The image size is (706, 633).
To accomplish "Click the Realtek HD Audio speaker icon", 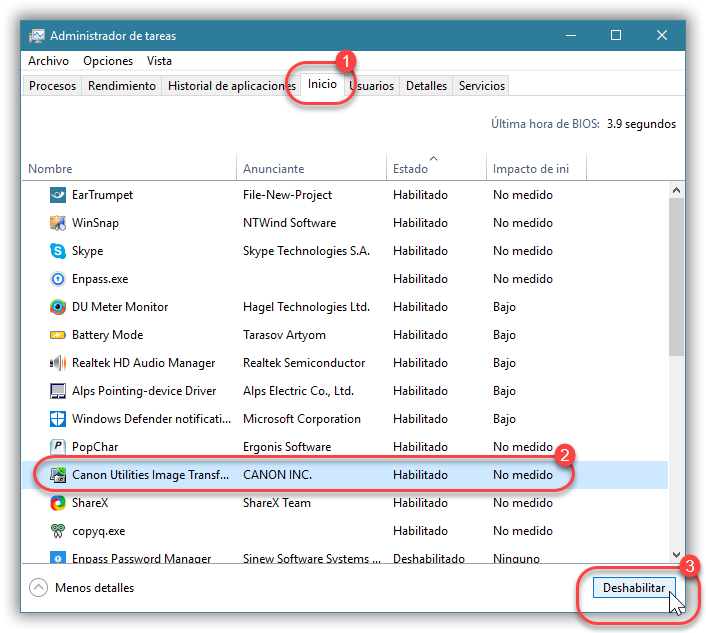I will (58, 363).
